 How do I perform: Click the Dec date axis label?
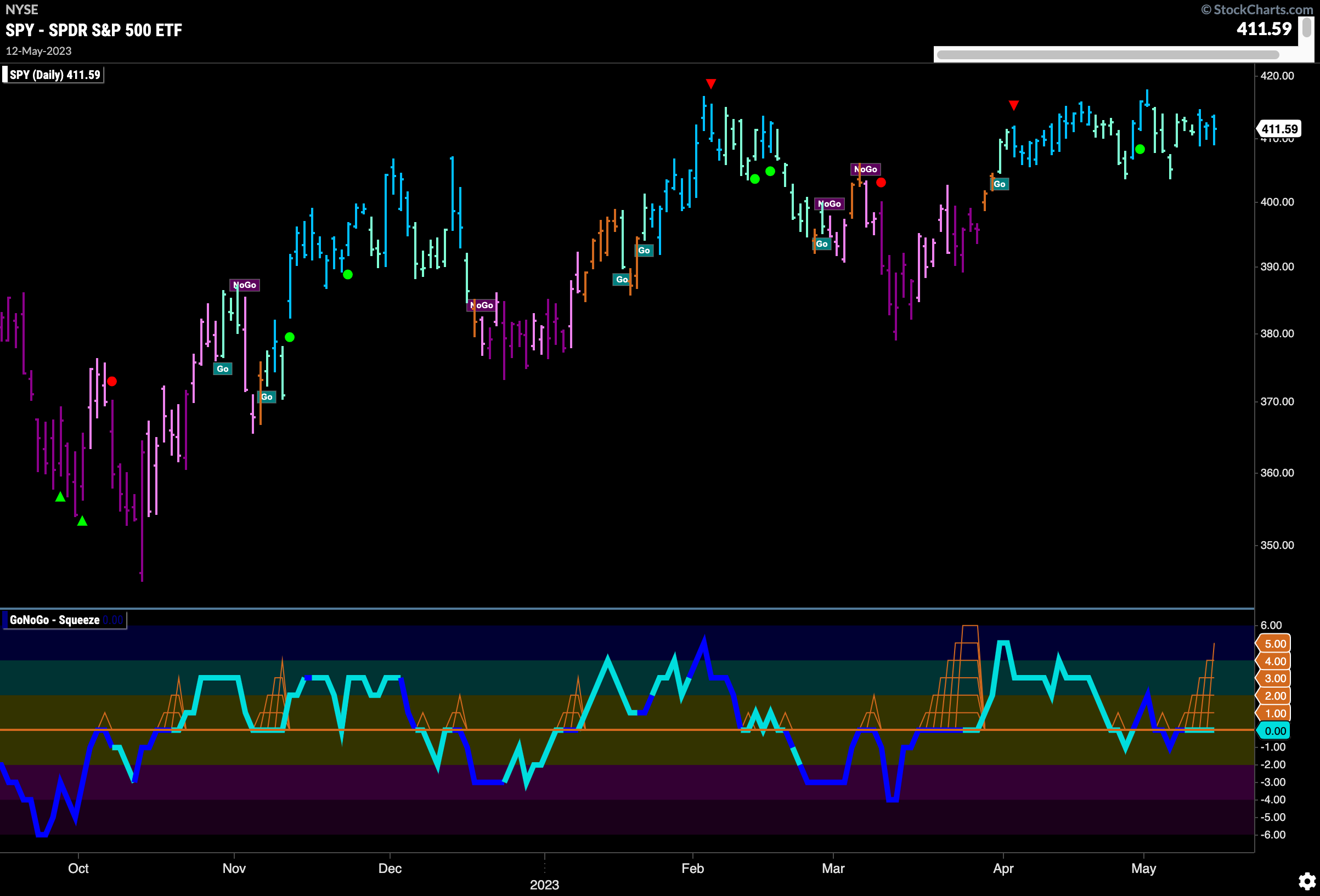390,868
